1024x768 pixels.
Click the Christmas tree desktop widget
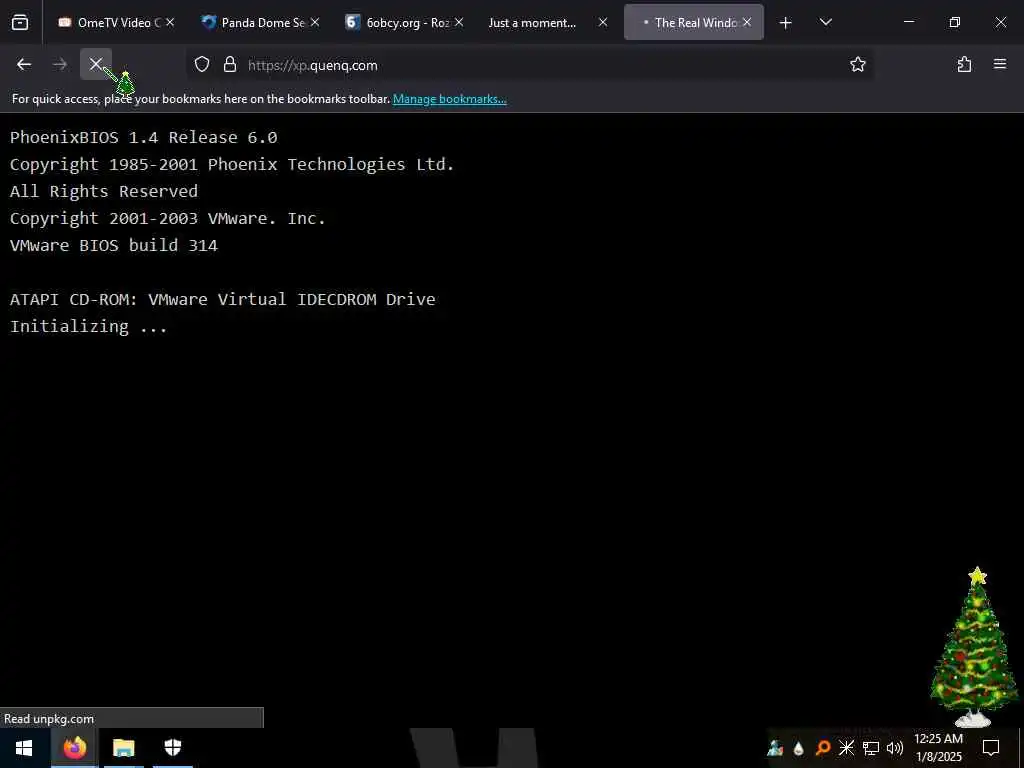point(974,647)
